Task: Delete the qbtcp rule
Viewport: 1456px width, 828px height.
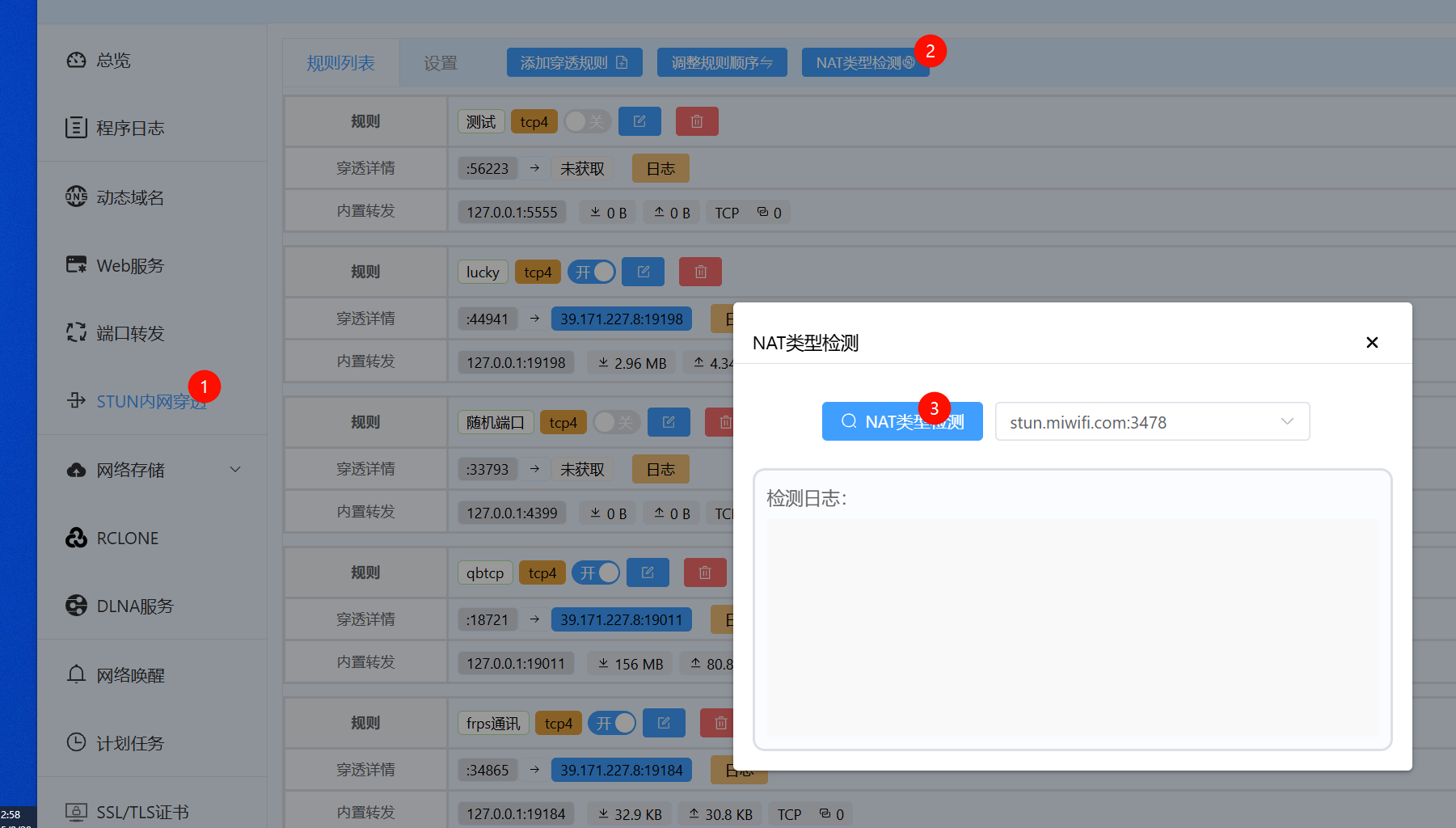Action: (x=705, y=572)
